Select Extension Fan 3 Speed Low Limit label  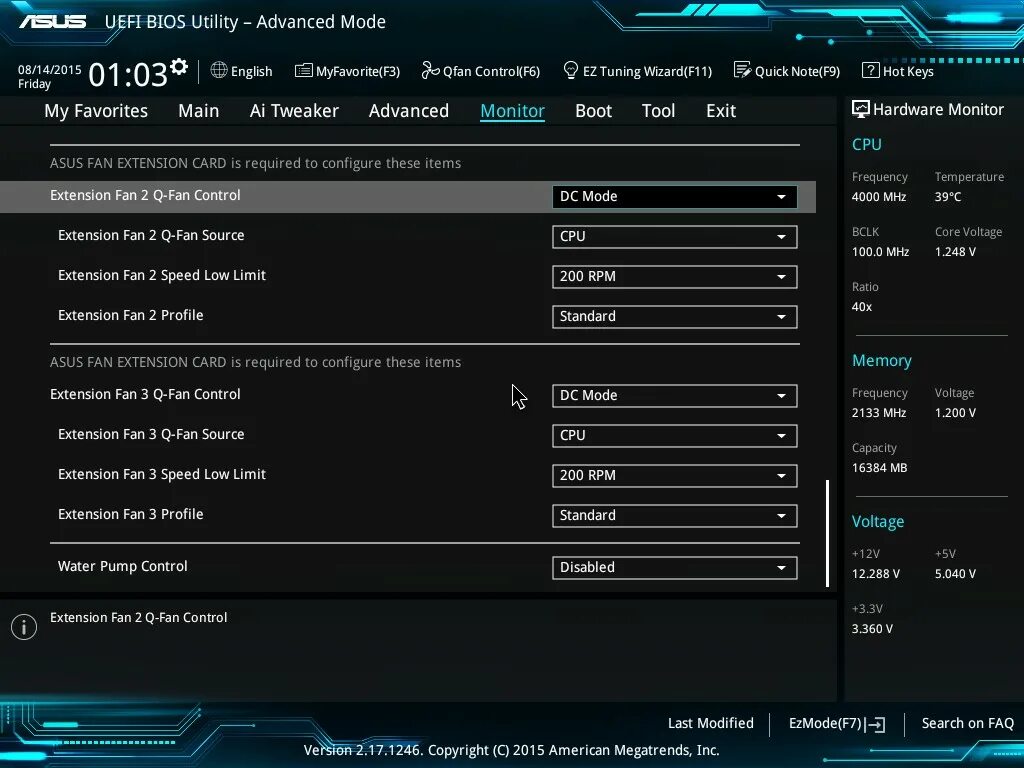tap(162, 474)
